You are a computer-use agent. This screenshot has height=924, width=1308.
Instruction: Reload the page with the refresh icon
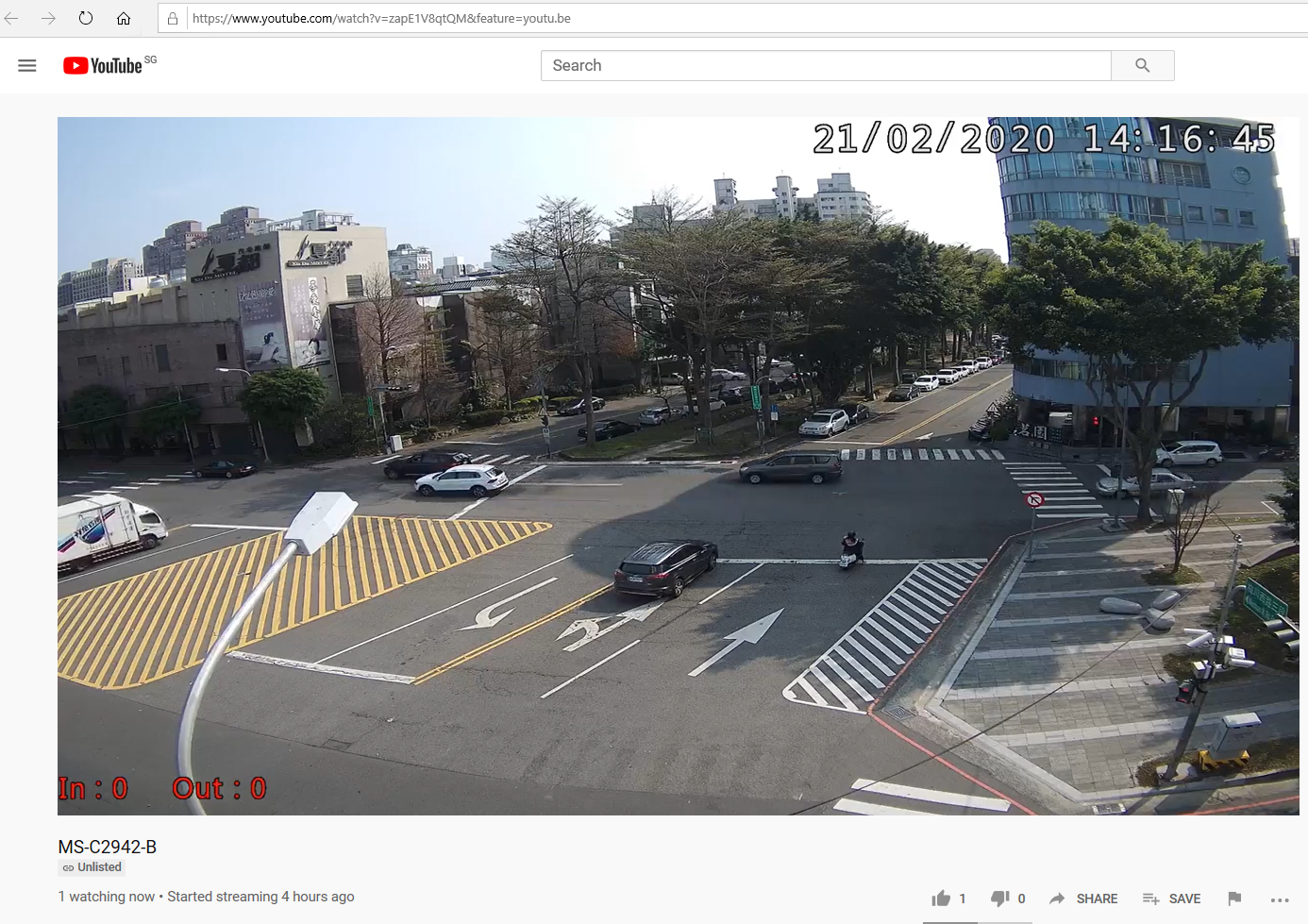(x=86, y=18)
